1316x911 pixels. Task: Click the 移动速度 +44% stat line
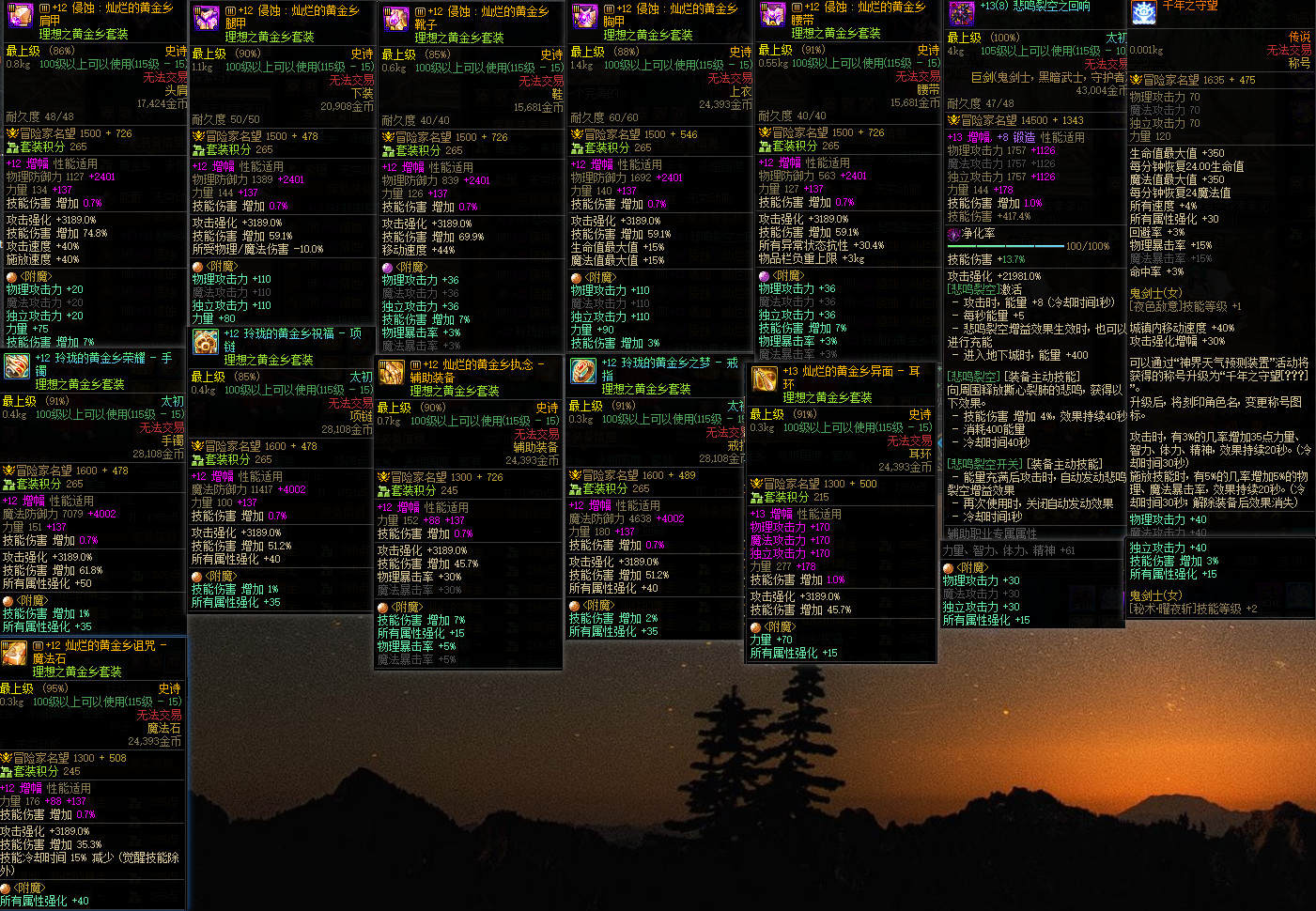[419, 250]
